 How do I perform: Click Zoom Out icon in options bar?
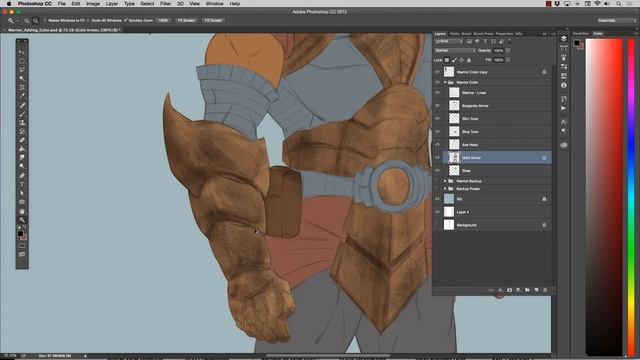(x=36, y=20)
